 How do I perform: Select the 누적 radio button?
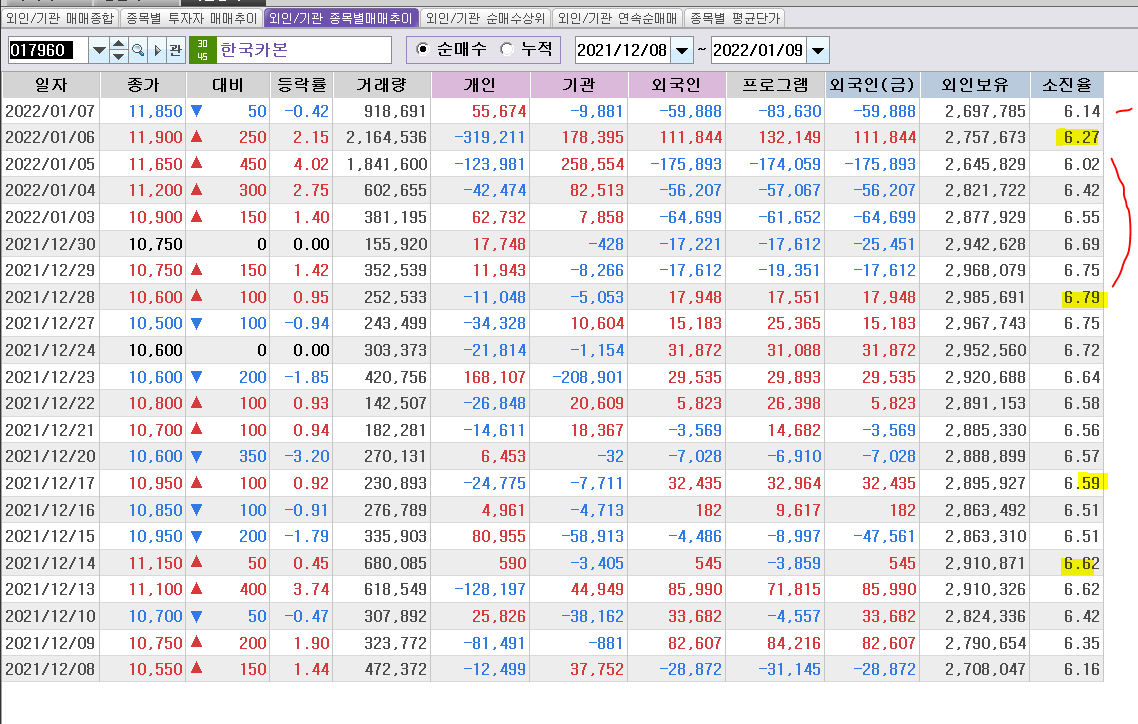coord(507,49)
